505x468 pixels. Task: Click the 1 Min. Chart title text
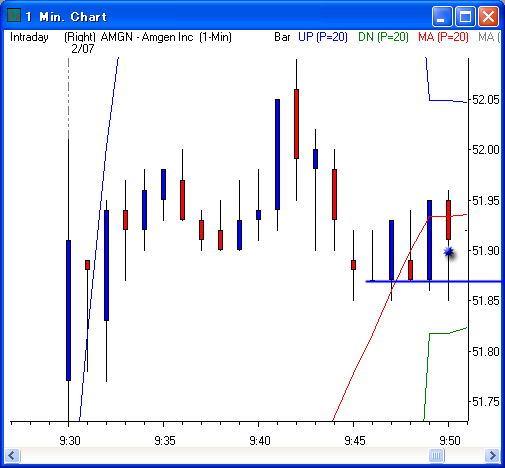pyautogui.click(x=66, y=17)
